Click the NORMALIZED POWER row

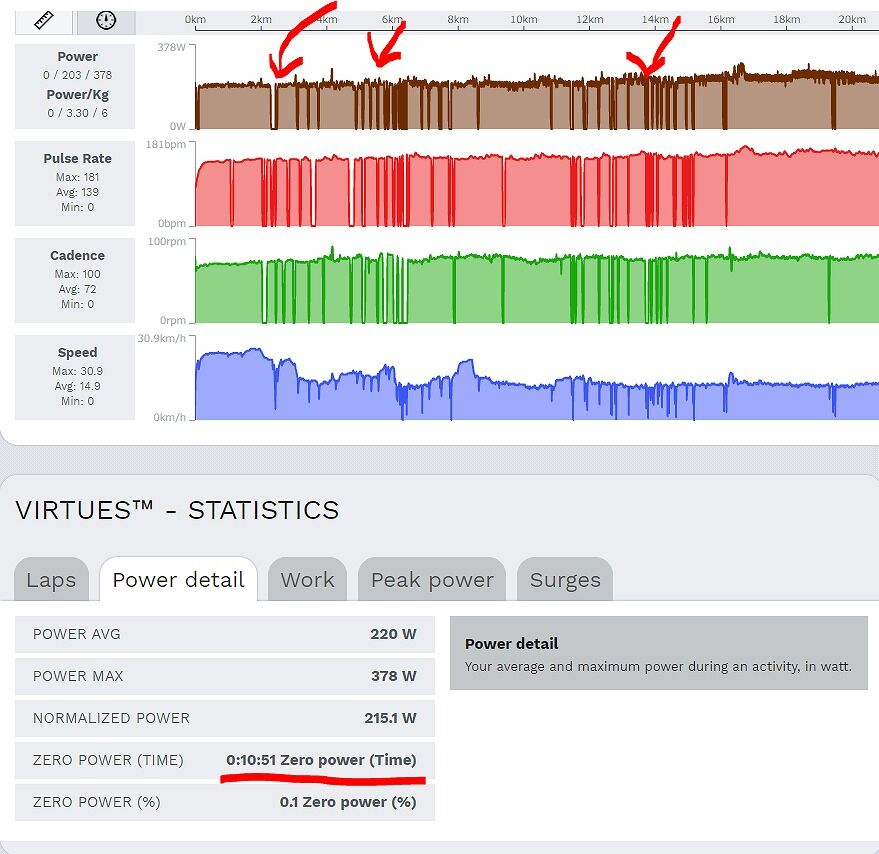(225, 718)
